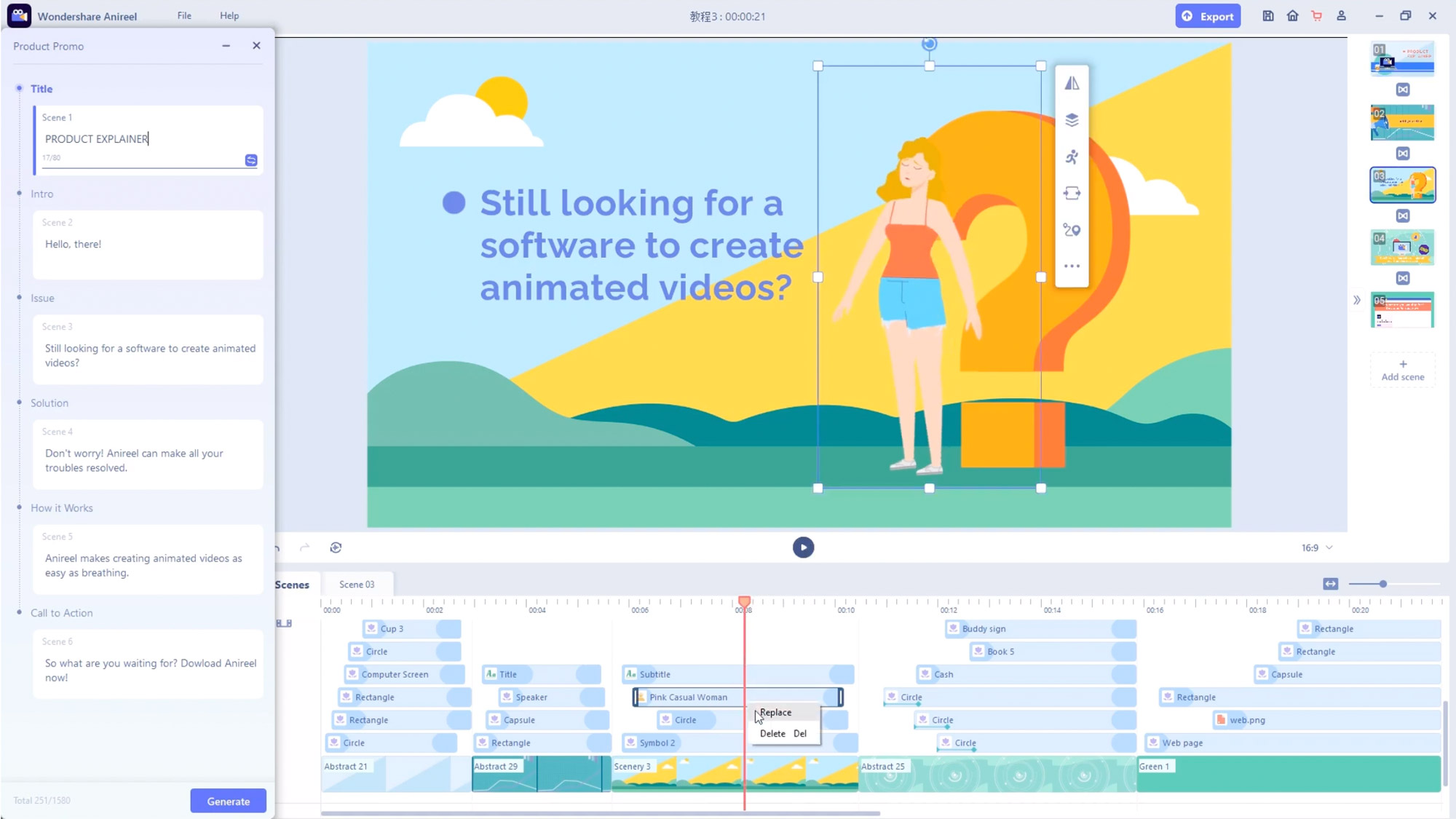Click the transform/resize tool icon
The width and height of the screenshot is (1456, 819).
click(1072, 193)
